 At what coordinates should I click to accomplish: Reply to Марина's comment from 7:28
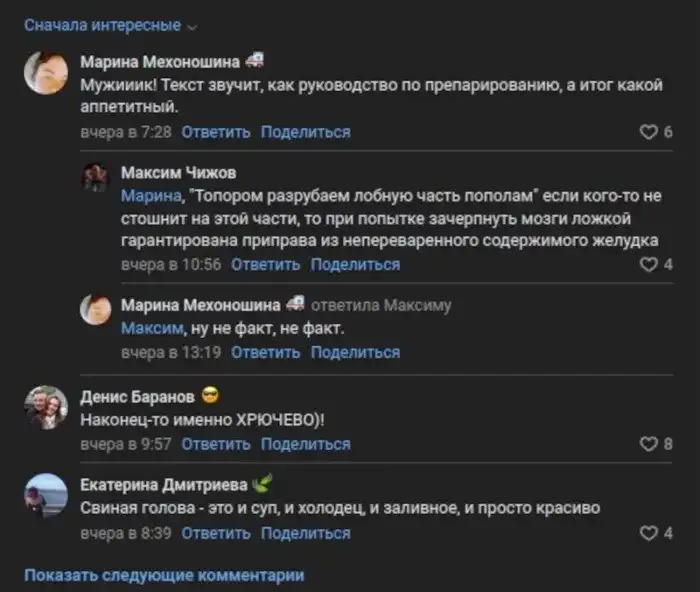(216, 132)
